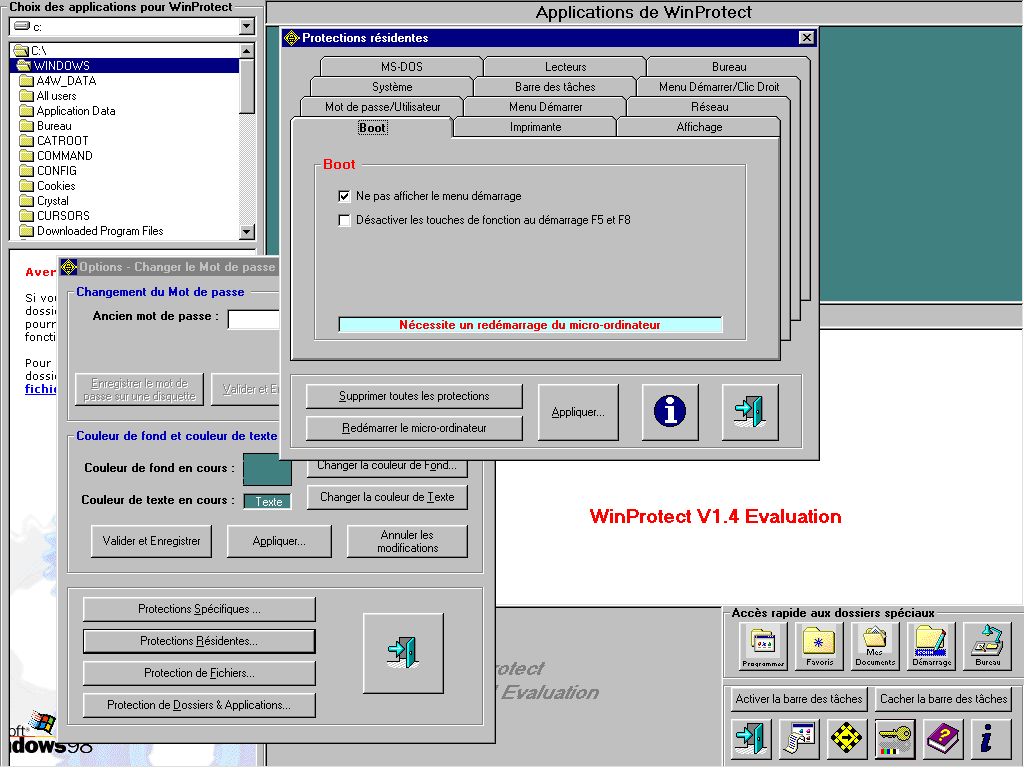Screen dimensions: 1024x768
Task: Switch to the Imprimante tab
Action: 535,127
